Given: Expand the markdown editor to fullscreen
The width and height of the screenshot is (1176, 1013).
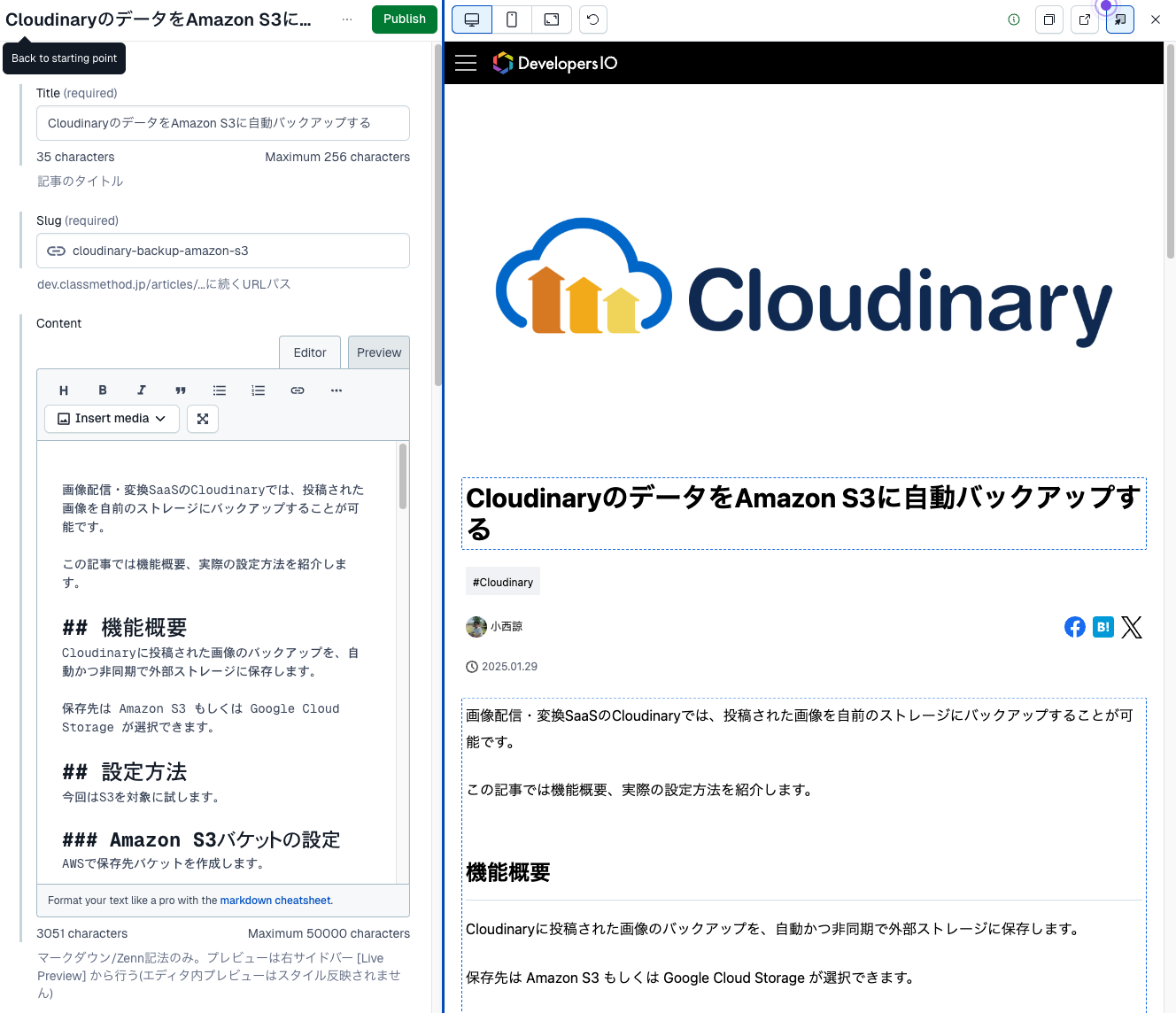Looking at the screenshot, I should coord(203,419).
